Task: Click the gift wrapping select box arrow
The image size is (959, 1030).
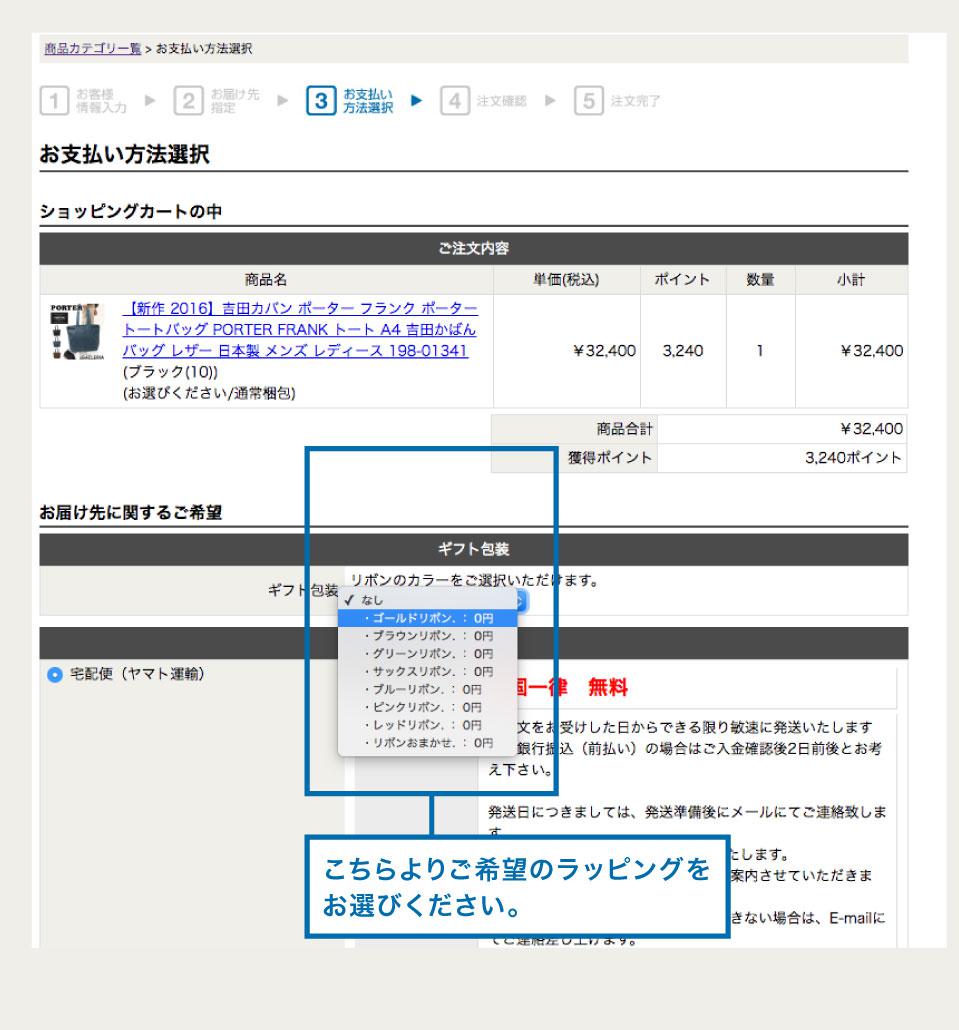Action: pyautogui.click(x=521, y=601)
